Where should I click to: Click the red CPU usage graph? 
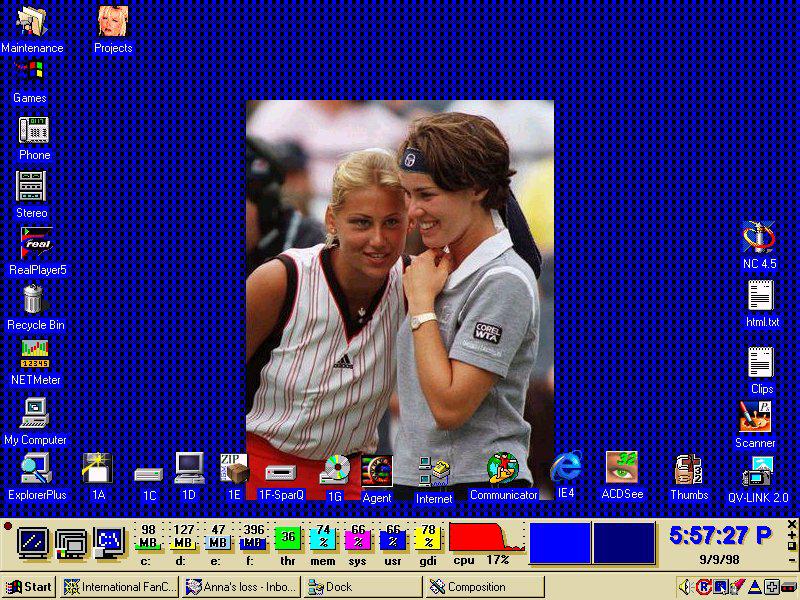point(486,537)
